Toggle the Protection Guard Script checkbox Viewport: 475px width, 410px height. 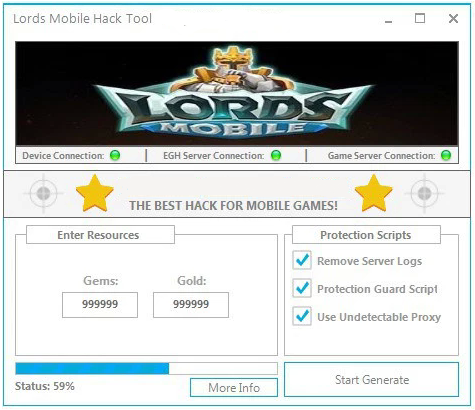(x=302, y=288)
